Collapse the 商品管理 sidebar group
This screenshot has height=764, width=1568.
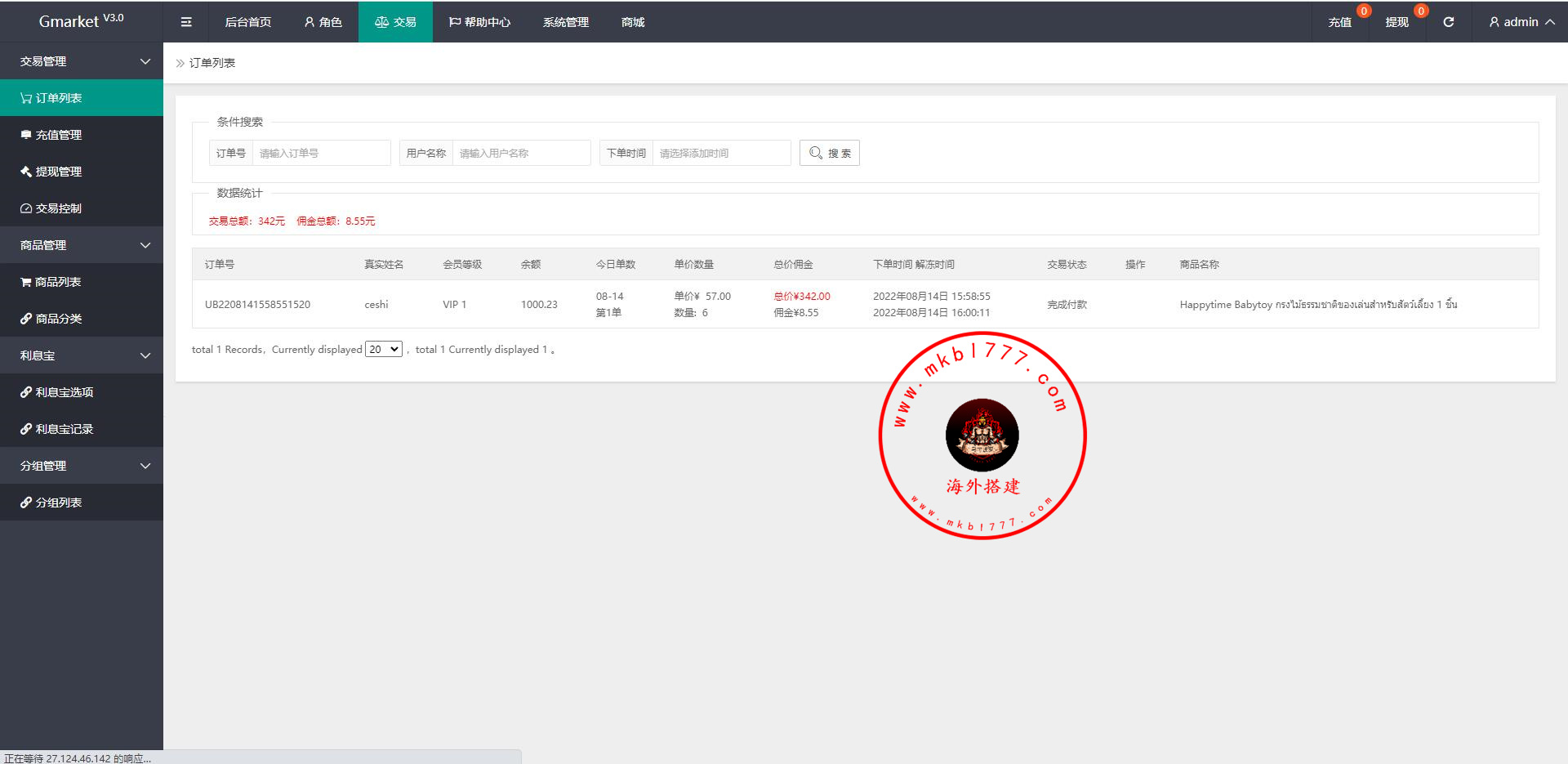coord(82,245)
